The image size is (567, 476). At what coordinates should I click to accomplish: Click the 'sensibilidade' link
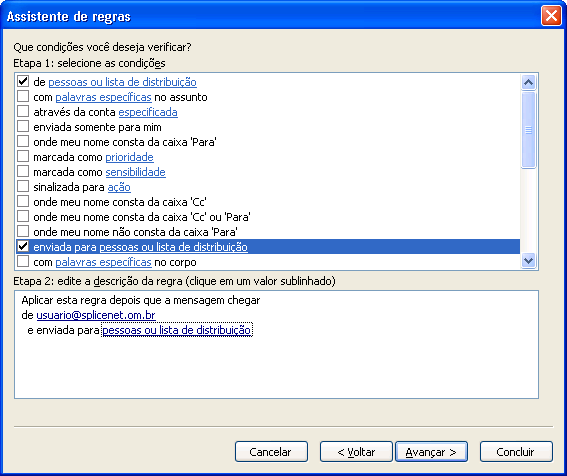tap(136, 172)
